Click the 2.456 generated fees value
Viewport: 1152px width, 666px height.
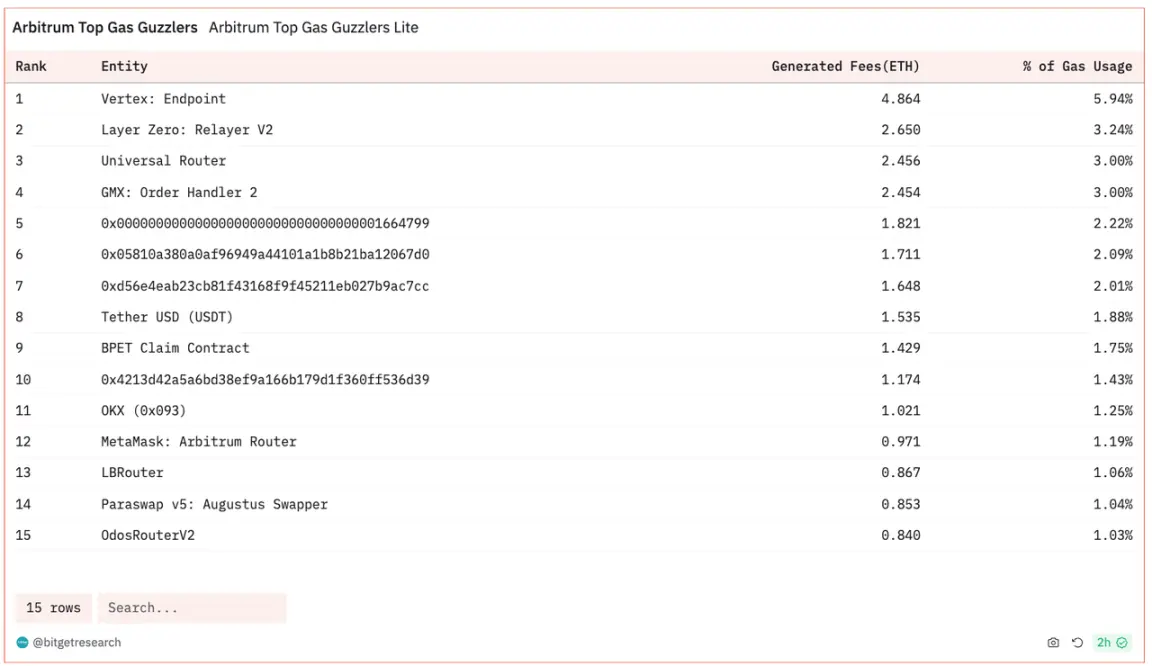[x=901, y=160]
